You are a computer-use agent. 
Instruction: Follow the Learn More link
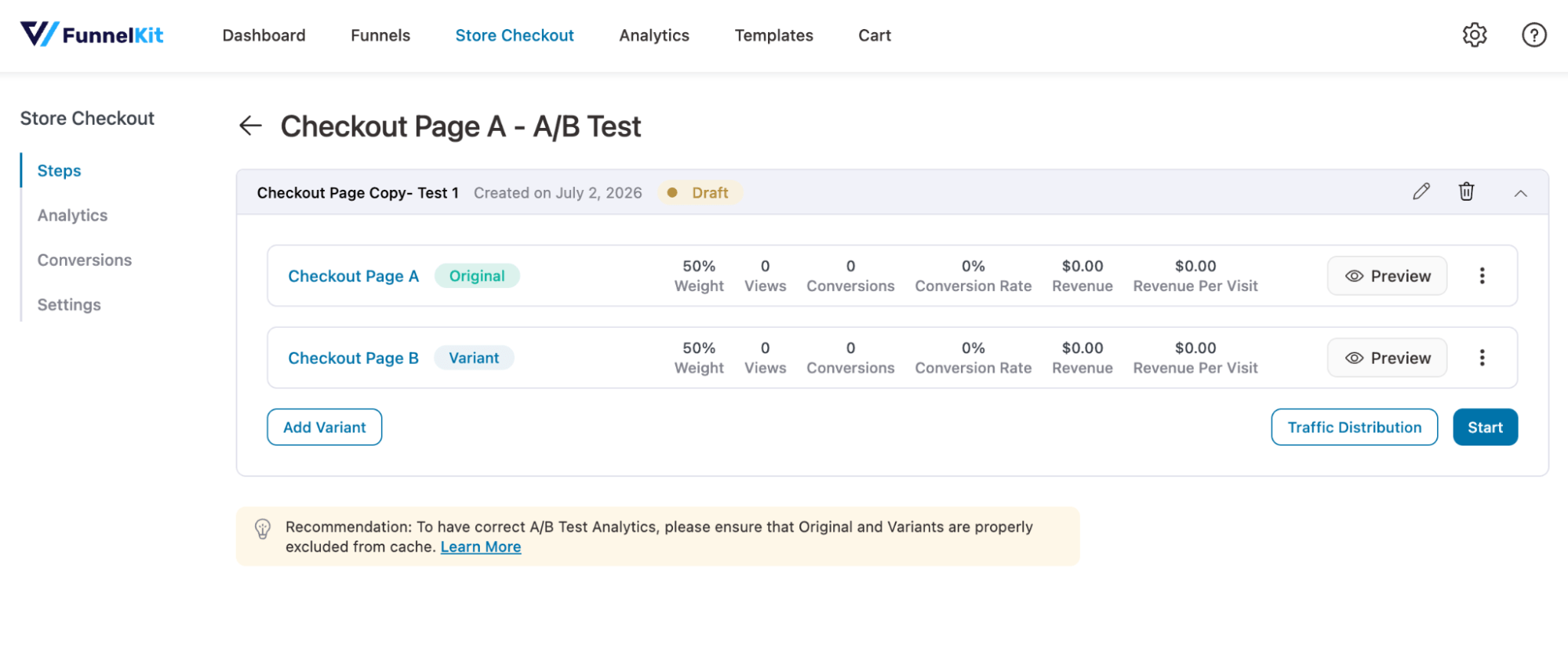pos(481,547)
